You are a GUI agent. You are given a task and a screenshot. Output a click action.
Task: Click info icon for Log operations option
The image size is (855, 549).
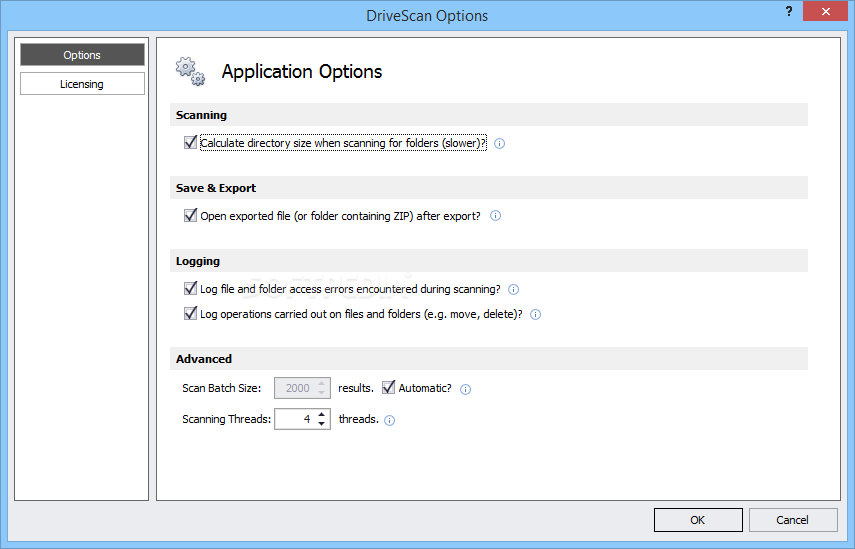pos(535,315)
